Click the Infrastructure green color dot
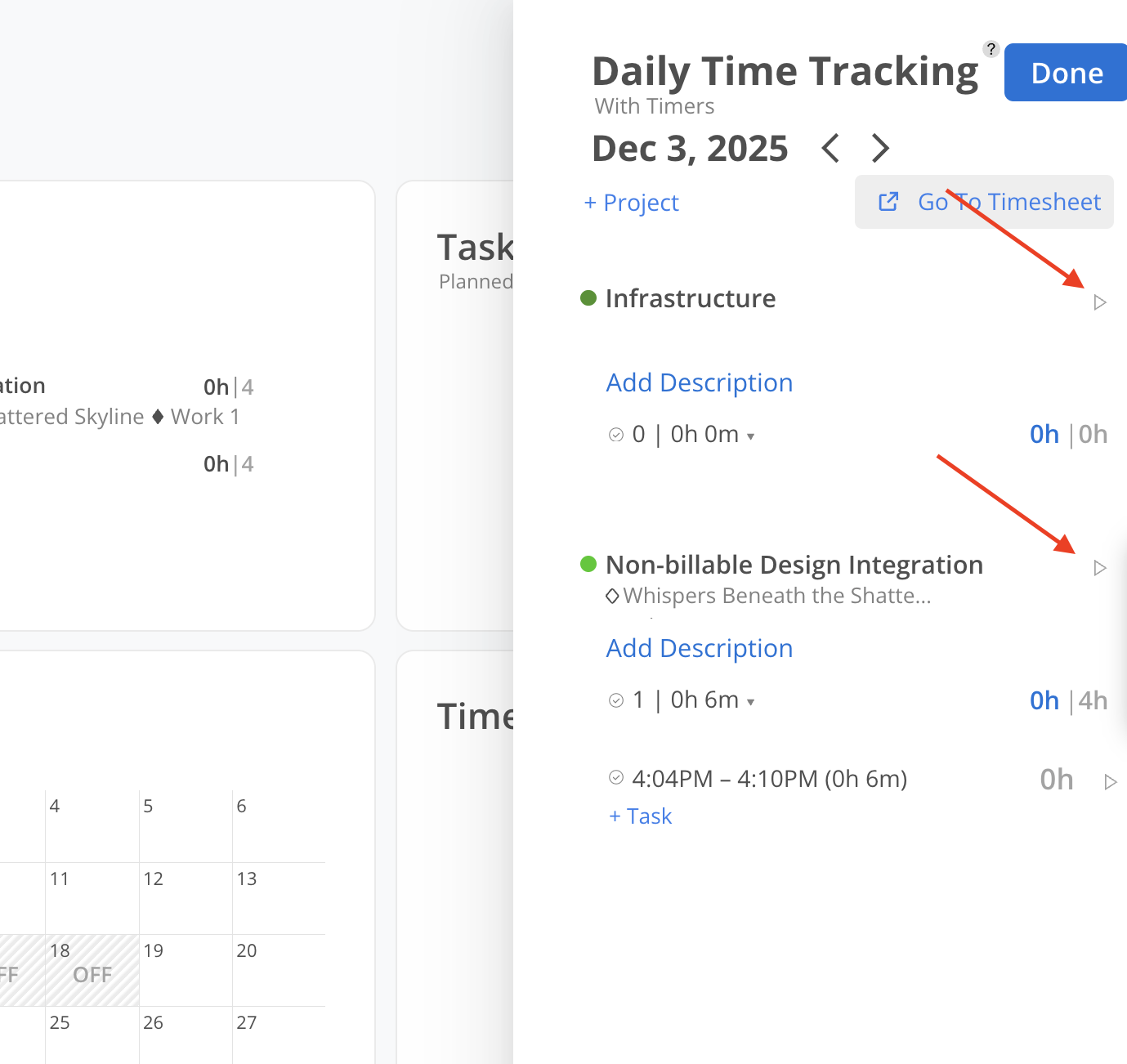This screenshot has height=1064, width=1127. coord(588,298)
